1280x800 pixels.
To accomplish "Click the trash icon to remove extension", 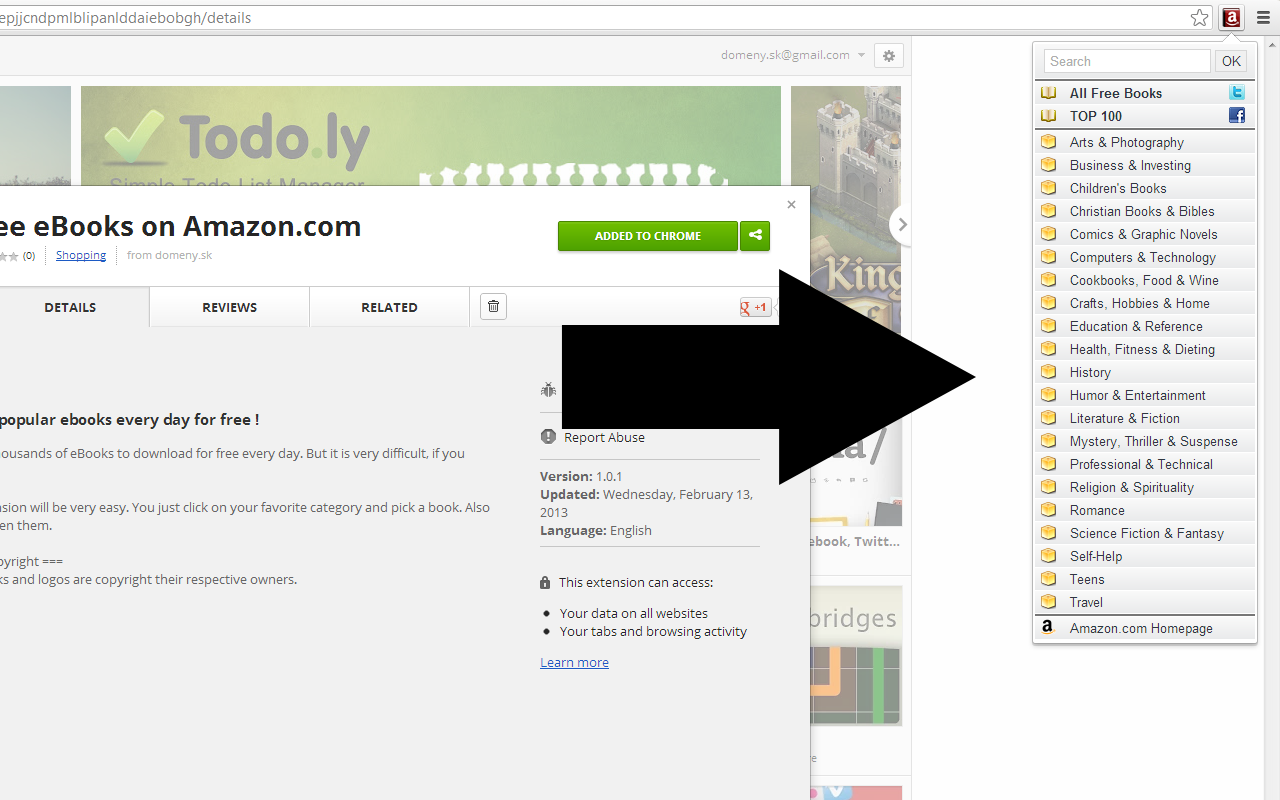I will [x=493, y=307].
